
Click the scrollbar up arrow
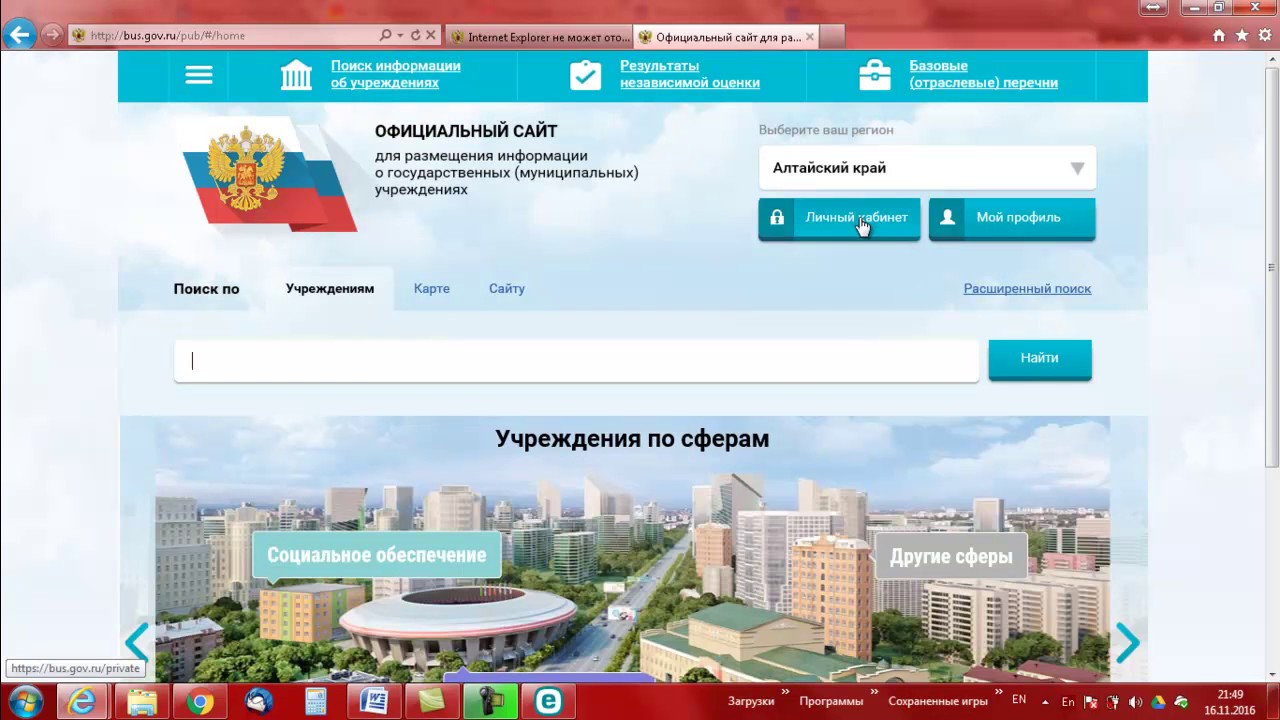coord(1272,58)
